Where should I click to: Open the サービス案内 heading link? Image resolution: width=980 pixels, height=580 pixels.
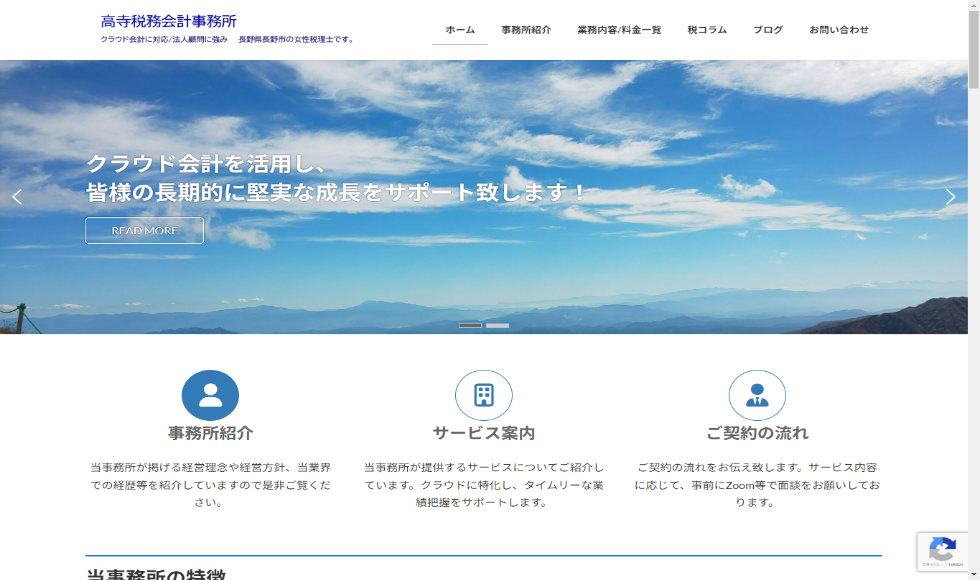(x=484, y=433)
